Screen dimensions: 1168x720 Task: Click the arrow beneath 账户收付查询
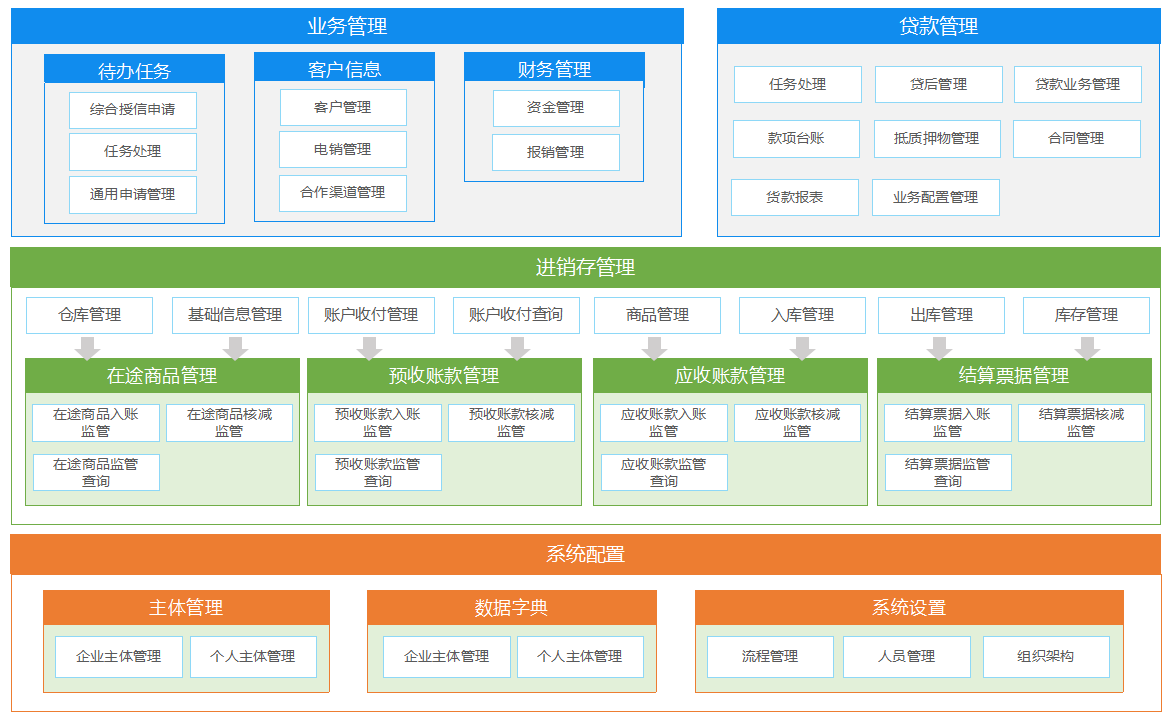517,348
